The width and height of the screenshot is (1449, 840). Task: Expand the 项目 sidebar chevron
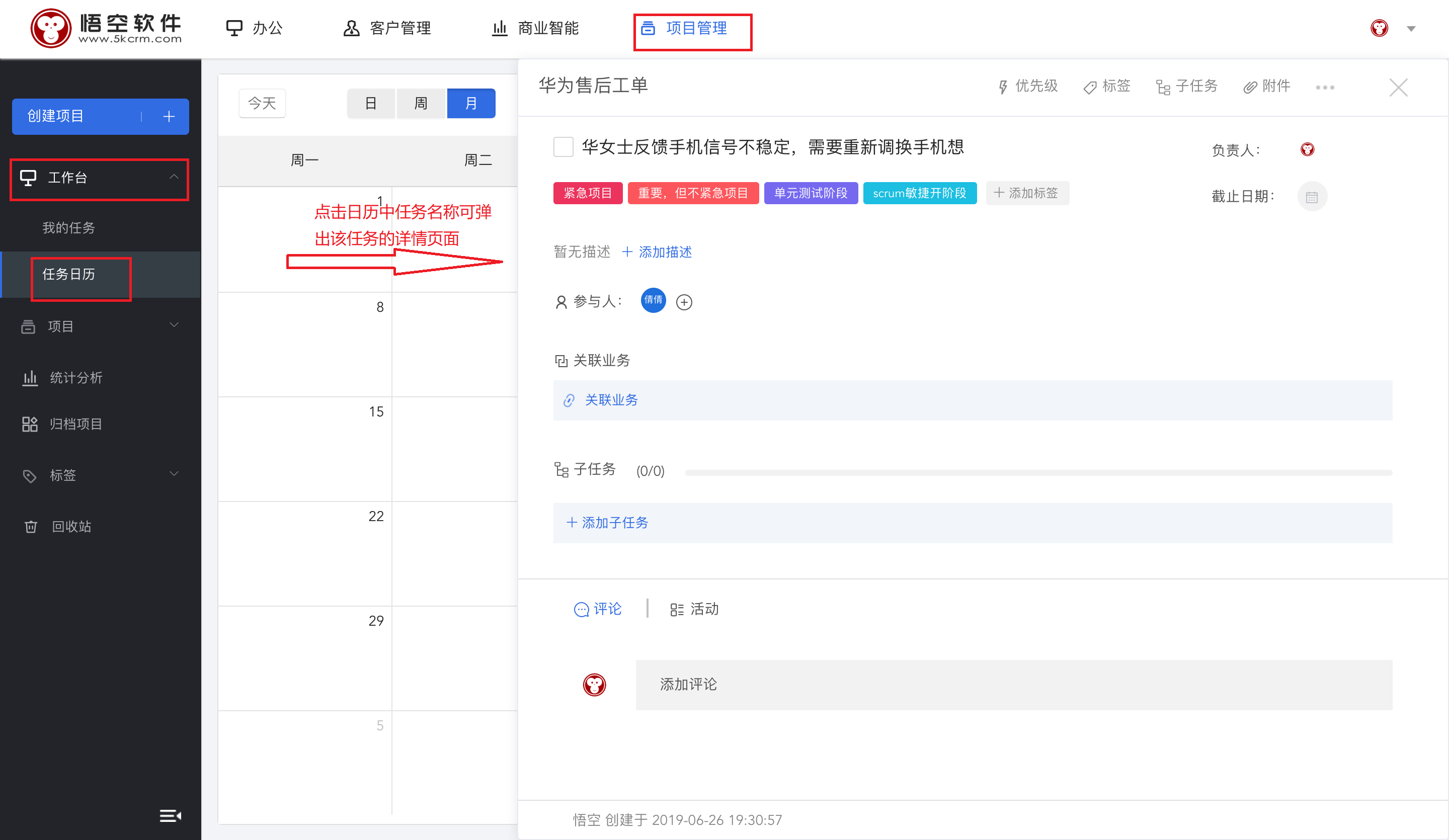(174, 325)
